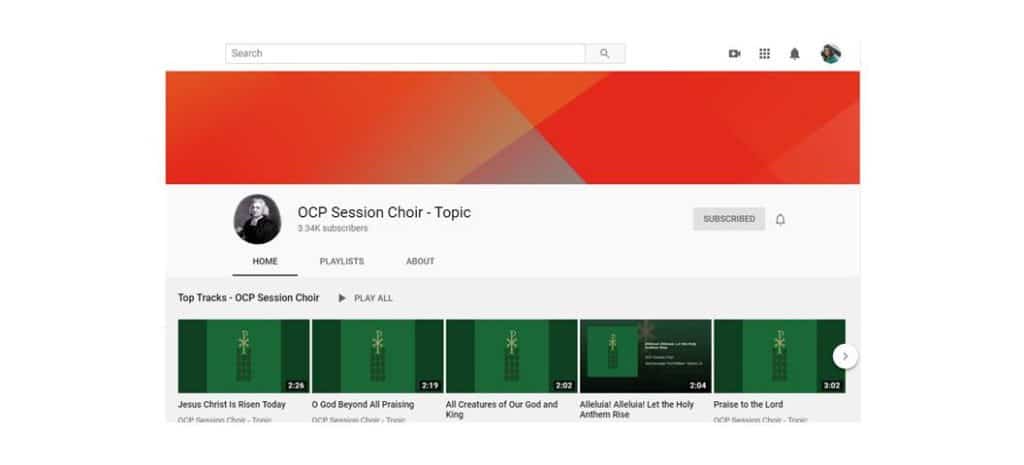Click the search magnifier button

click(605, 54)
